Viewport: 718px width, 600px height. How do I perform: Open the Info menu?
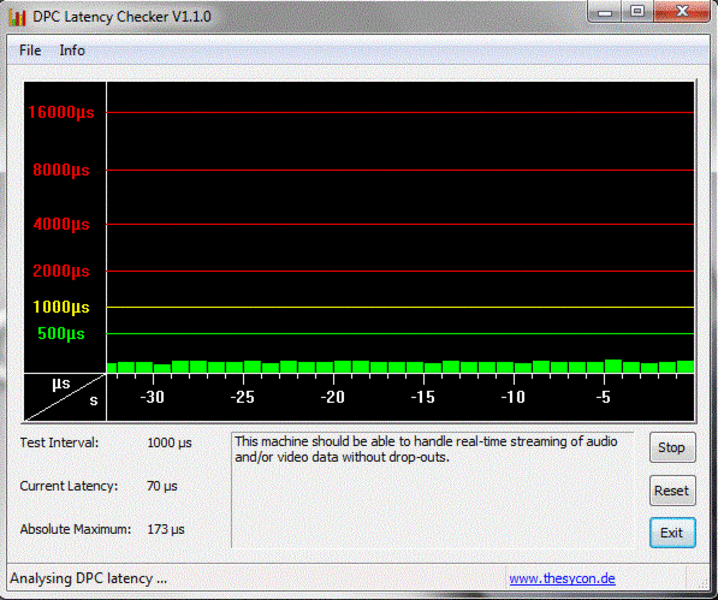(72, 50)
